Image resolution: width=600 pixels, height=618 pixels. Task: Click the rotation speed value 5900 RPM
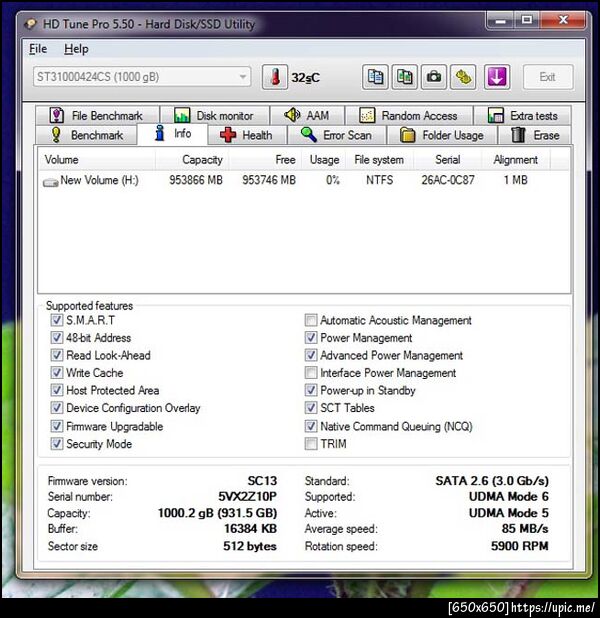520,546
